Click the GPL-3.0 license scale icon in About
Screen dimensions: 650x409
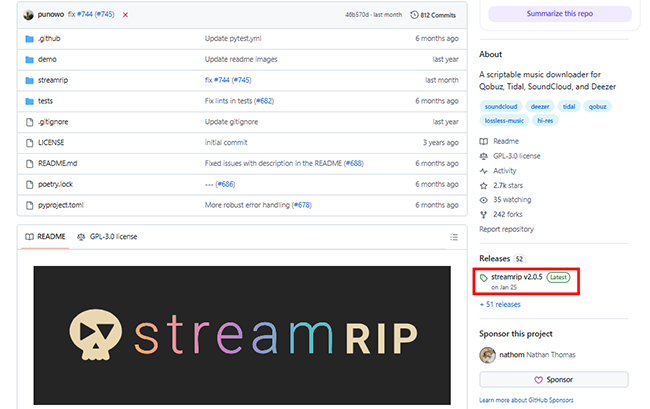pyautogui.click(x=483, y=156)
